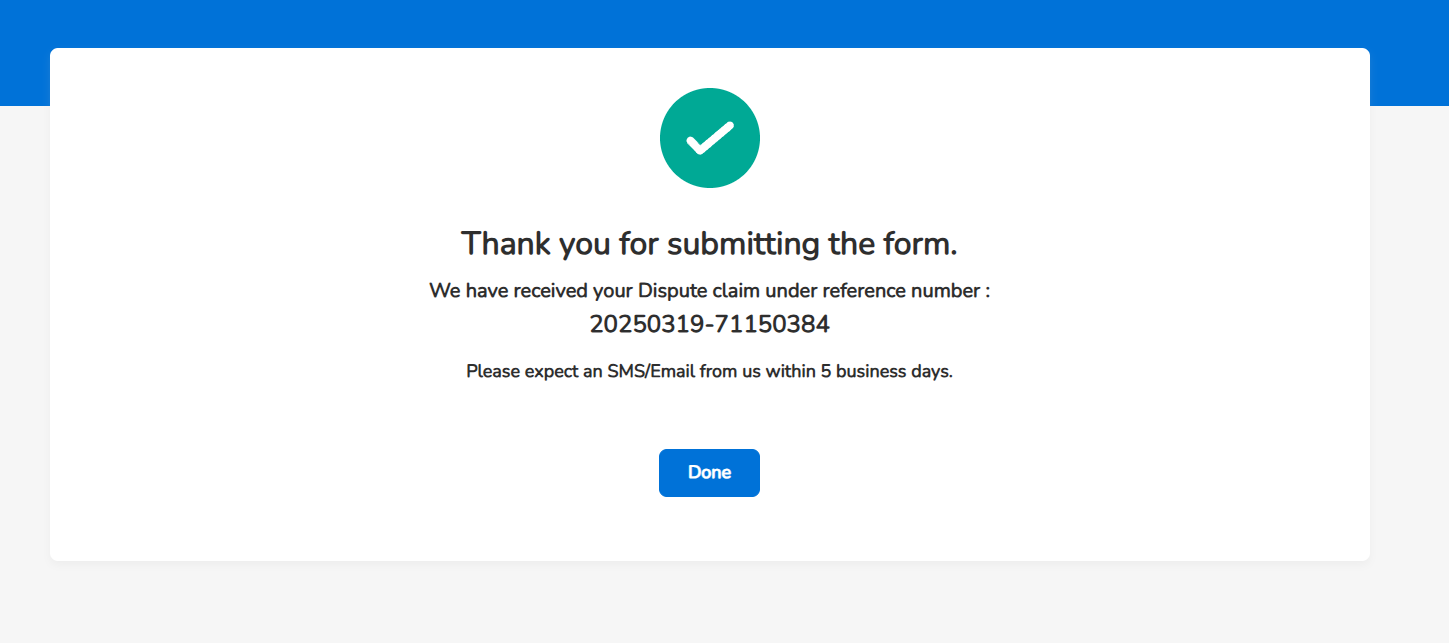Click the SMS/Email business days notice

tap(709, 372)
